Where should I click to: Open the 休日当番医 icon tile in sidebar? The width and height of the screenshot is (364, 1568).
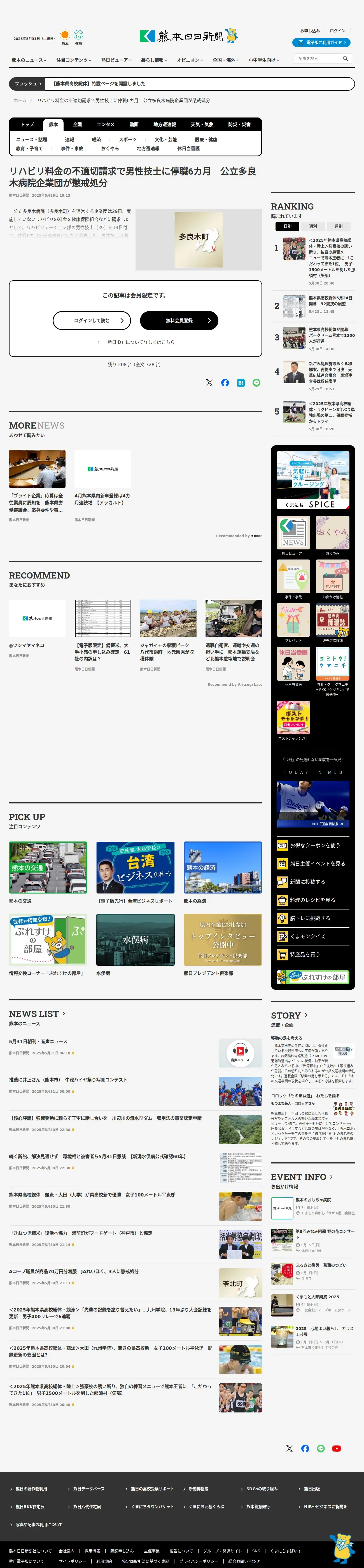click(293, 664)
